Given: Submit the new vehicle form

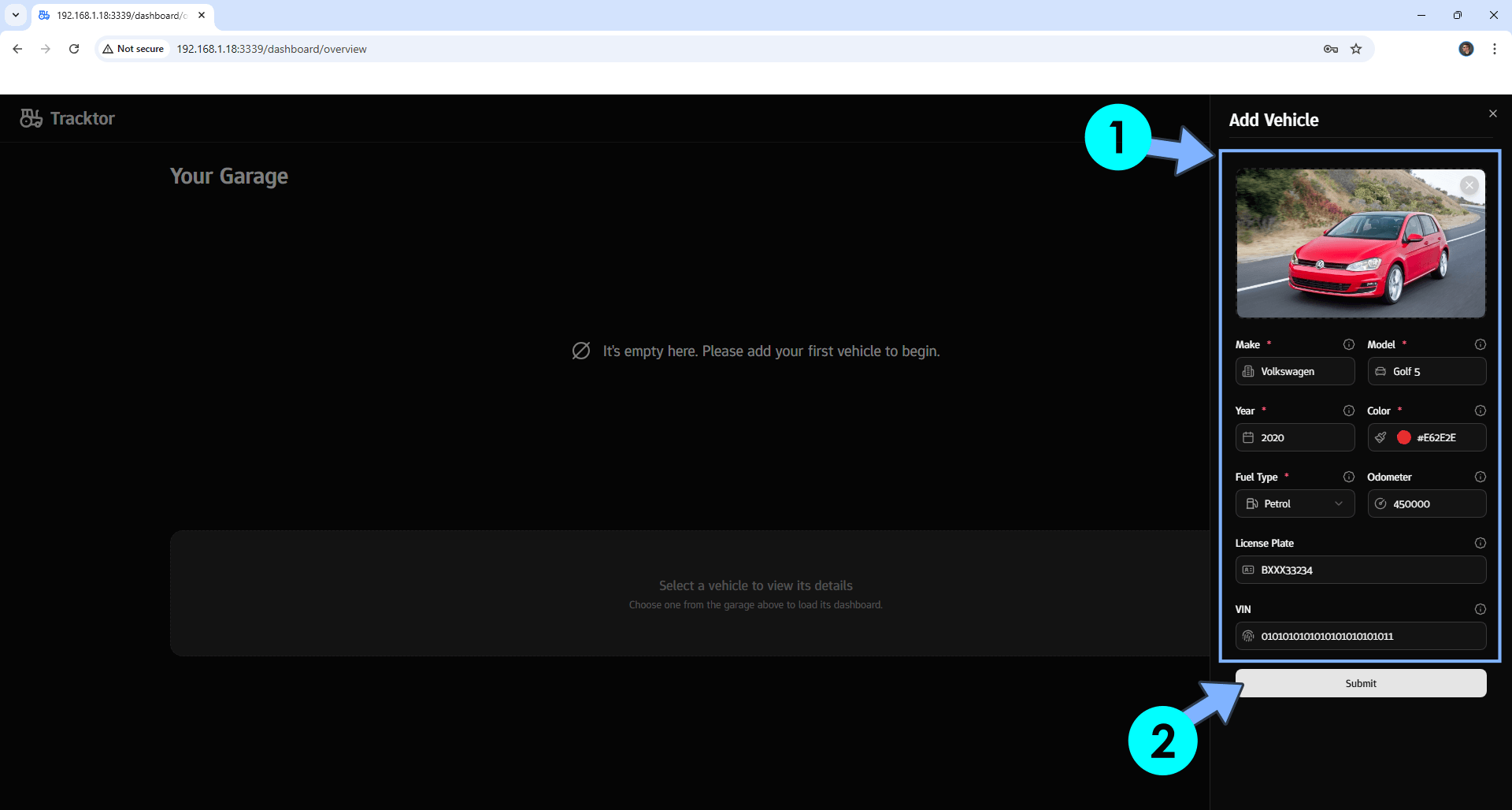Looking at the screenshot, I should (1360, 683).
